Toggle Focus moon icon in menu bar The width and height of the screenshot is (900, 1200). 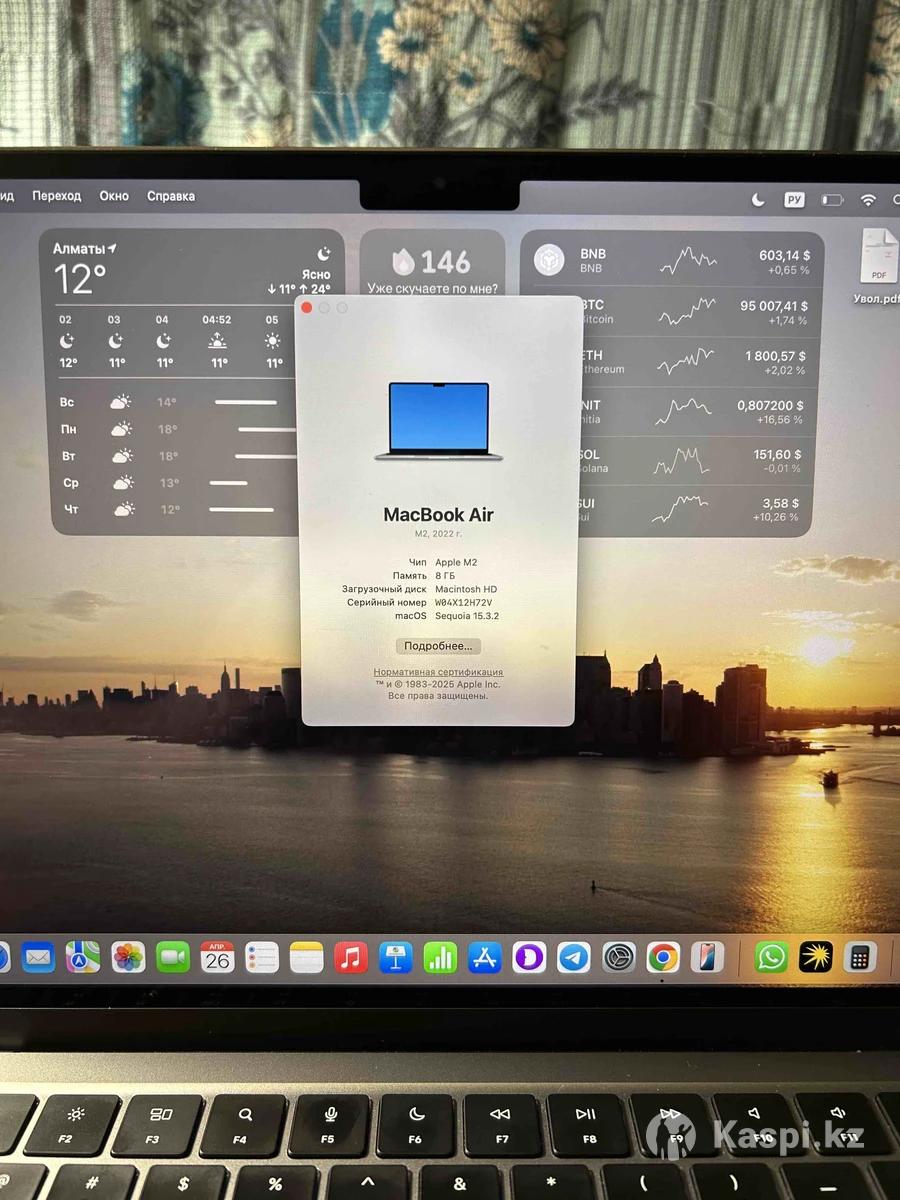pos(758,200)
